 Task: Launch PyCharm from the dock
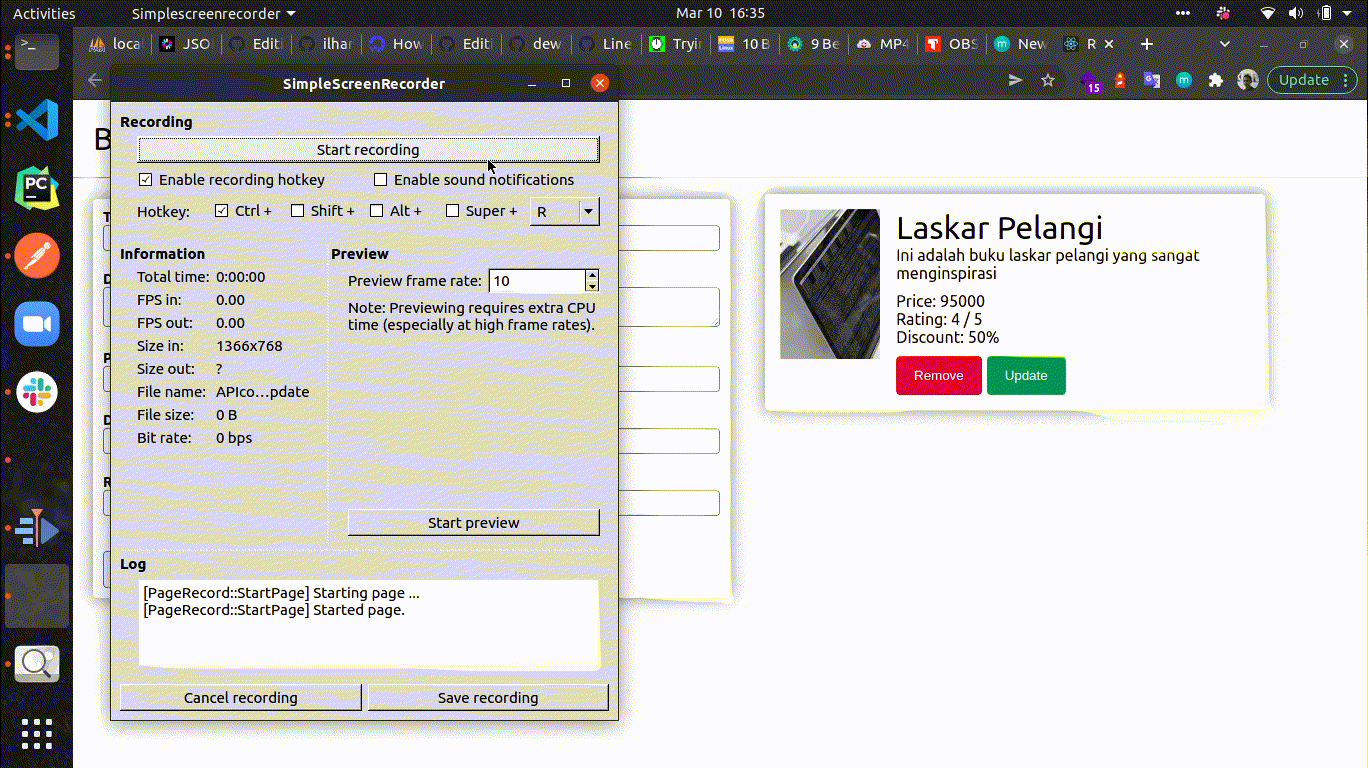37,188
